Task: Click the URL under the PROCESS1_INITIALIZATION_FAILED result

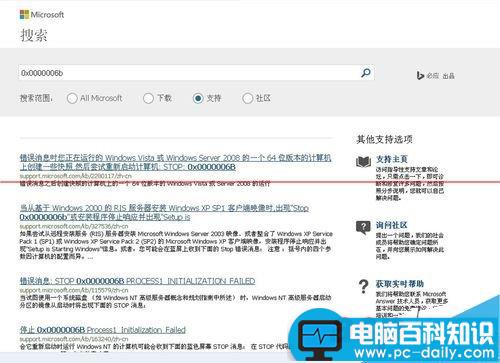Action: (x=74, y=290)
